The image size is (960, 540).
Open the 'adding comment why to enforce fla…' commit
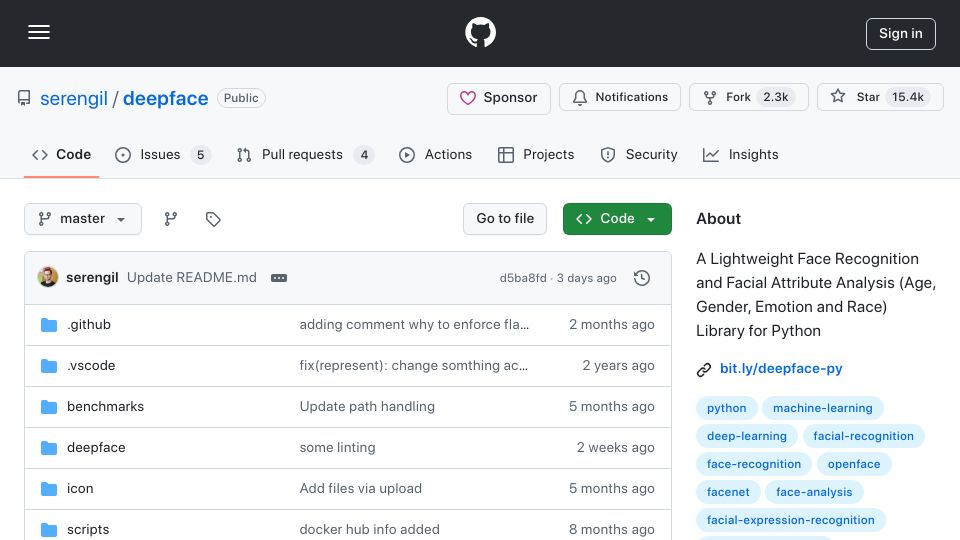[414, 324]
